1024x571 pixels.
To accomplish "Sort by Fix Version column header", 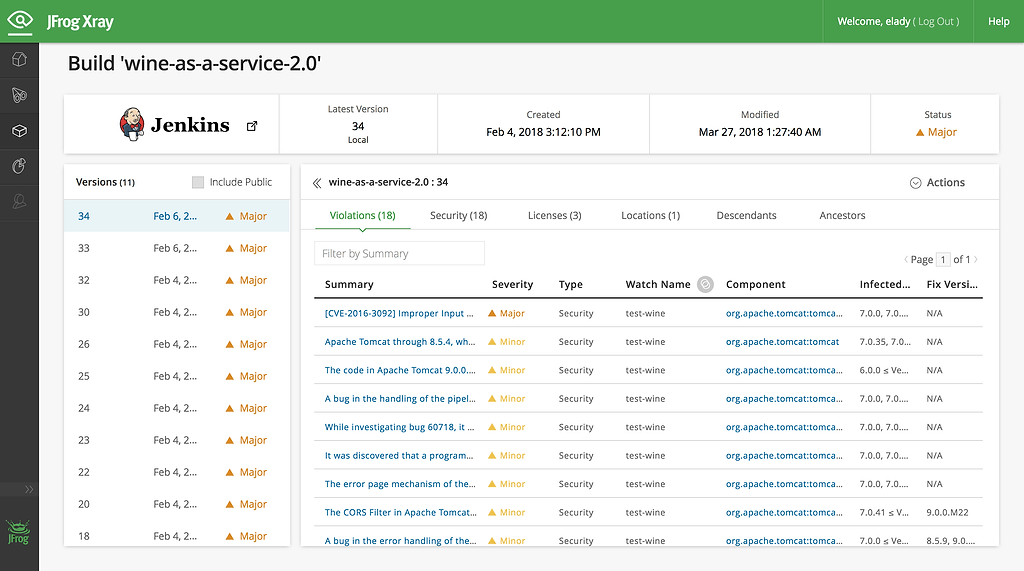I will 952,284.
